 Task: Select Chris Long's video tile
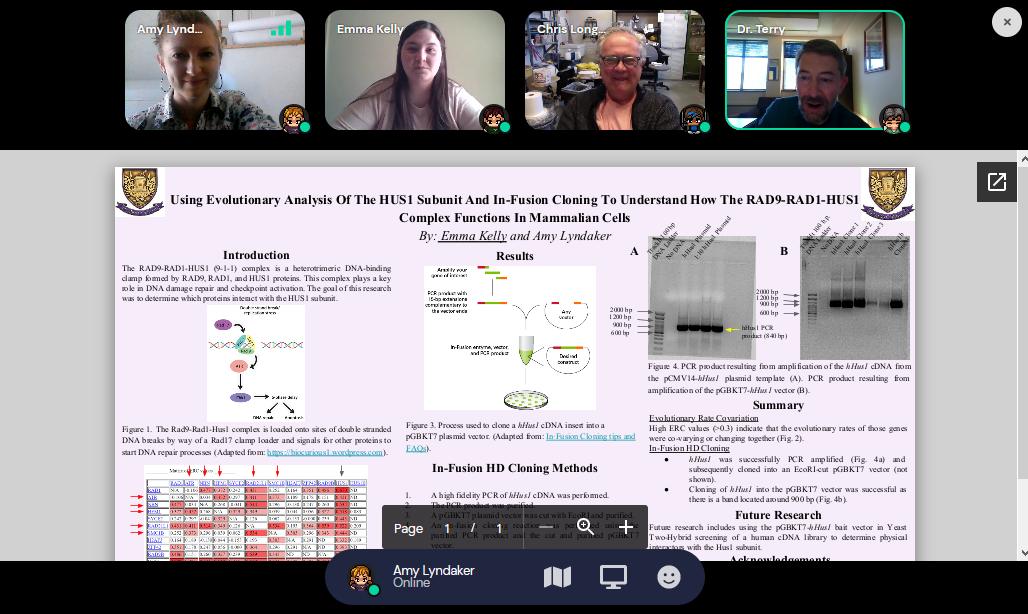point(615,70)
